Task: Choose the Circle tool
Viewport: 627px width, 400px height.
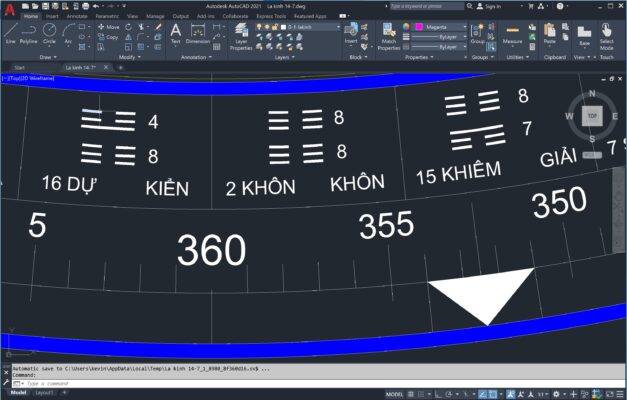Action: coord(49,33)
